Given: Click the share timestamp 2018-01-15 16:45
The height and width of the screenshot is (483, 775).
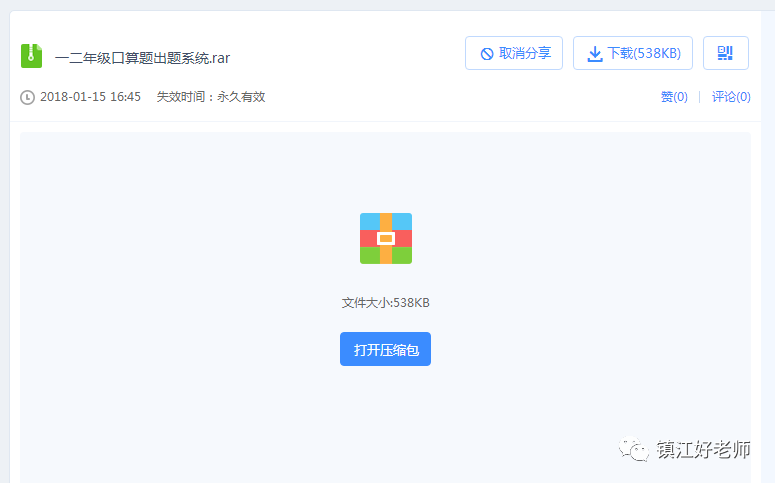Looking at the screenshot, I should pos(90,97).
